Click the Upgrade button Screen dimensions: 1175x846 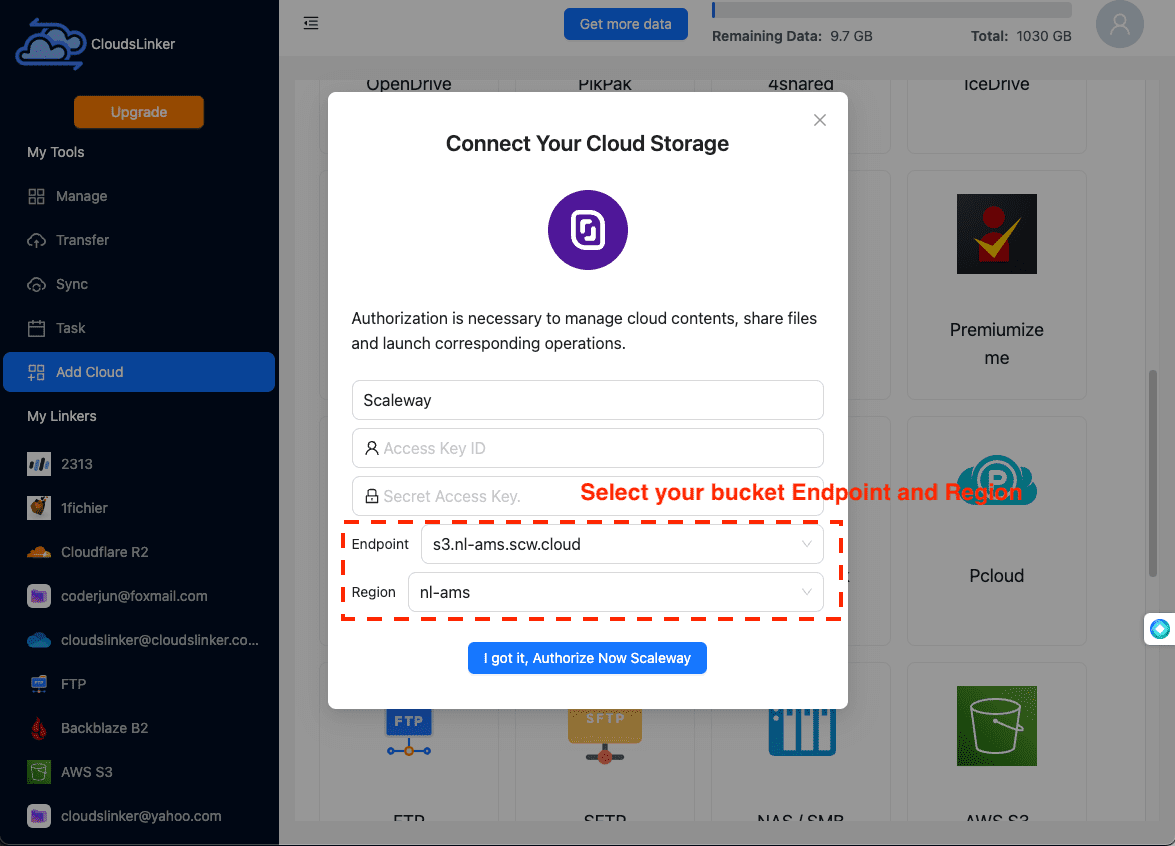pos(139,112)
